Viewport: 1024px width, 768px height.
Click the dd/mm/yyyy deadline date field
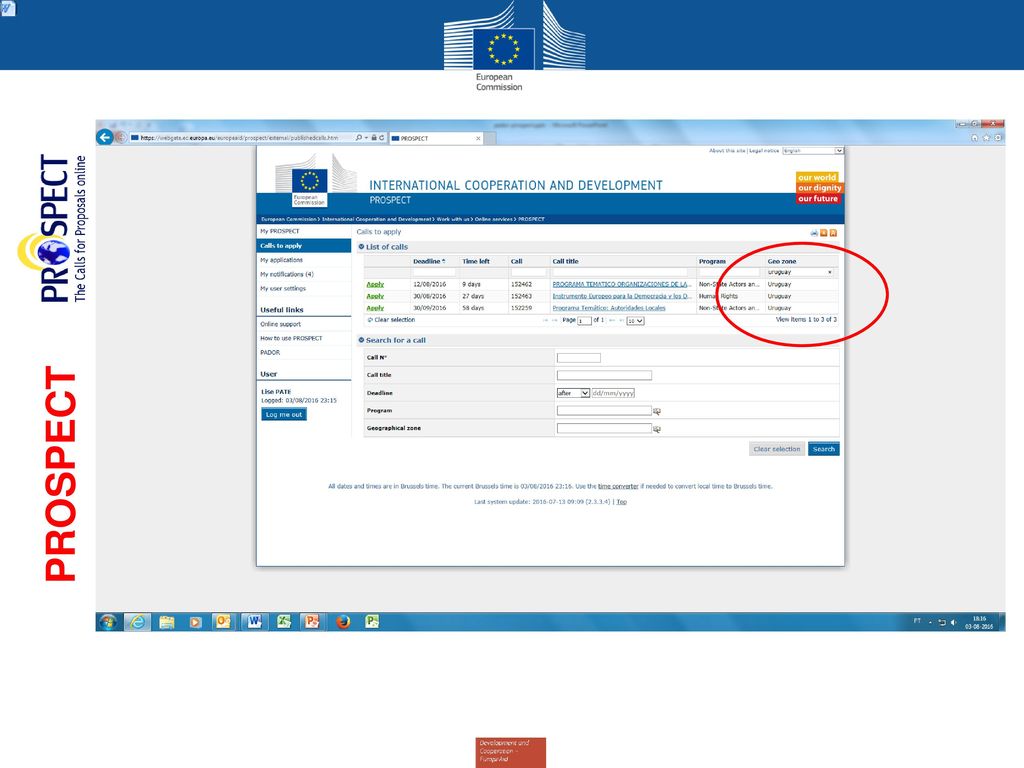613,393
